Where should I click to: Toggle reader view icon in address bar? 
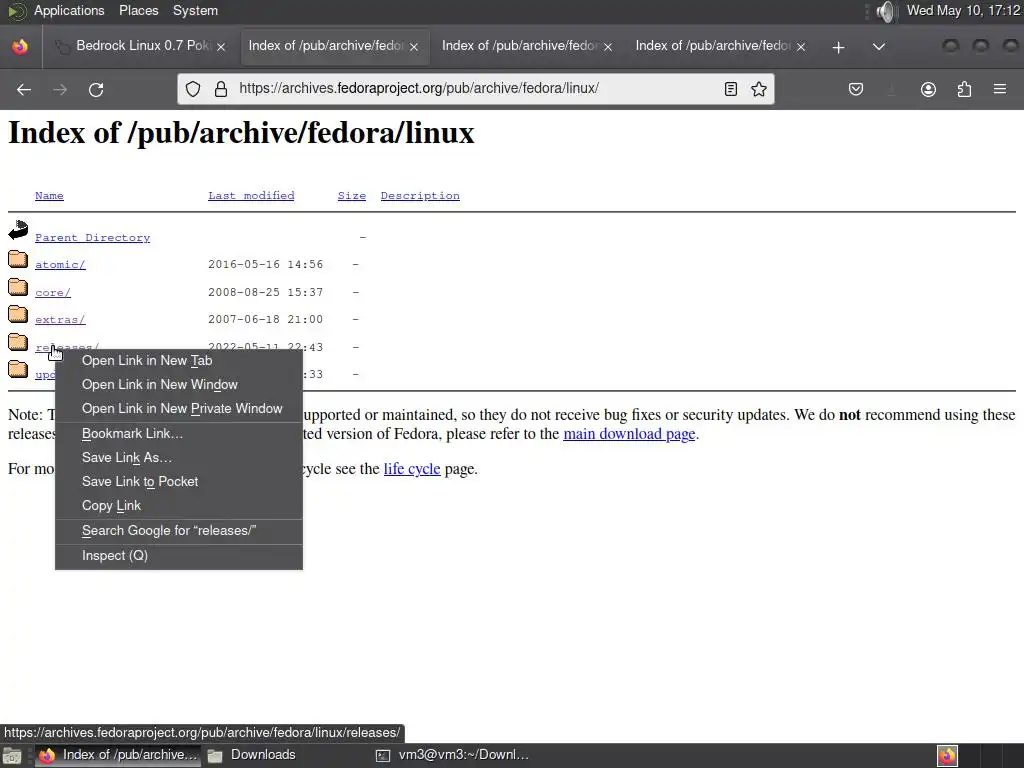pos(731,89)
